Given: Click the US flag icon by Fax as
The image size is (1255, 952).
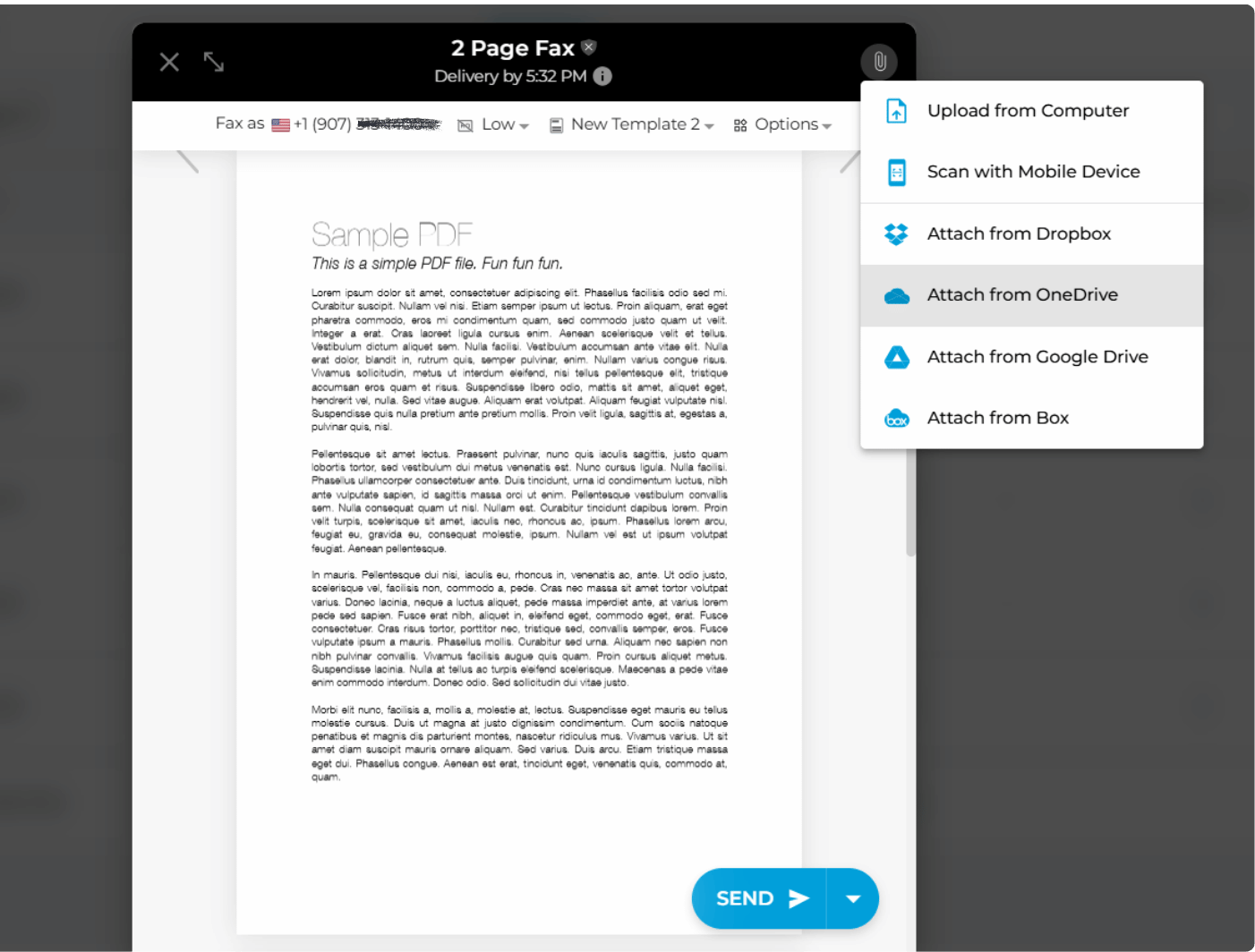Looking at the screenshot, I should pyautogui.click(x=281, y=125).
